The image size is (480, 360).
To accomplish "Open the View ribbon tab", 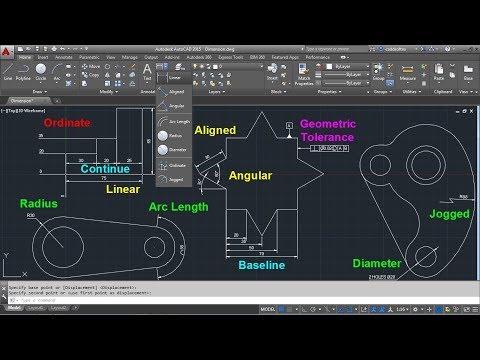I will pos(111,57).
